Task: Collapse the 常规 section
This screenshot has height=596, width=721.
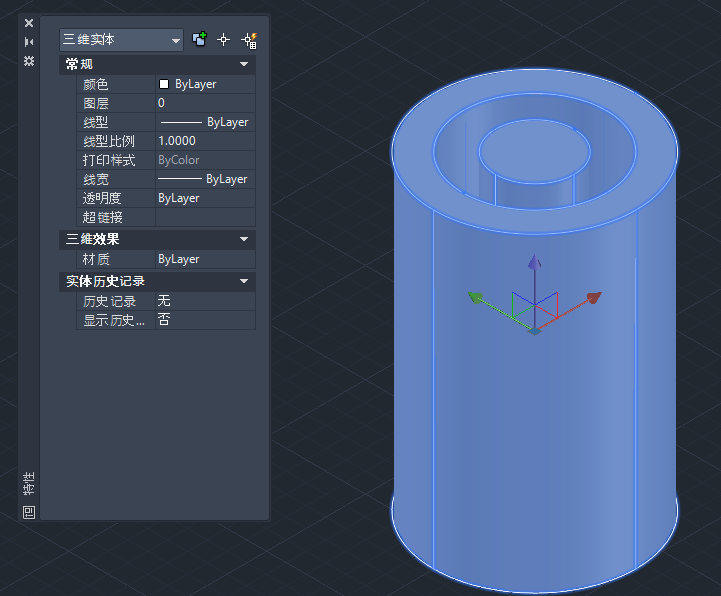Action: [x=244, y=64]
